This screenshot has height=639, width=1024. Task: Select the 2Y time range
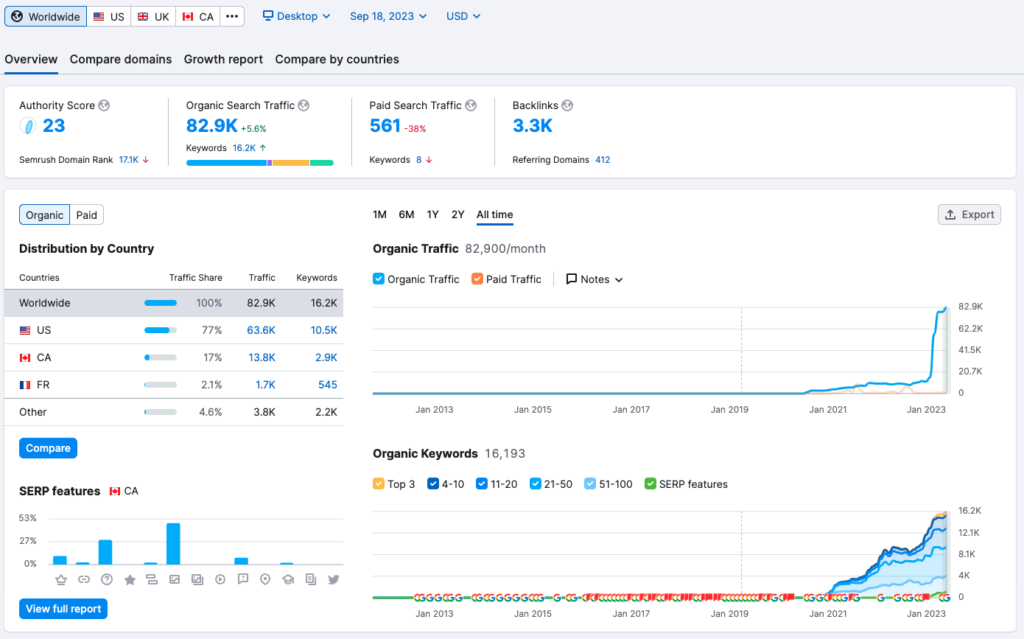tap(458, 214)
